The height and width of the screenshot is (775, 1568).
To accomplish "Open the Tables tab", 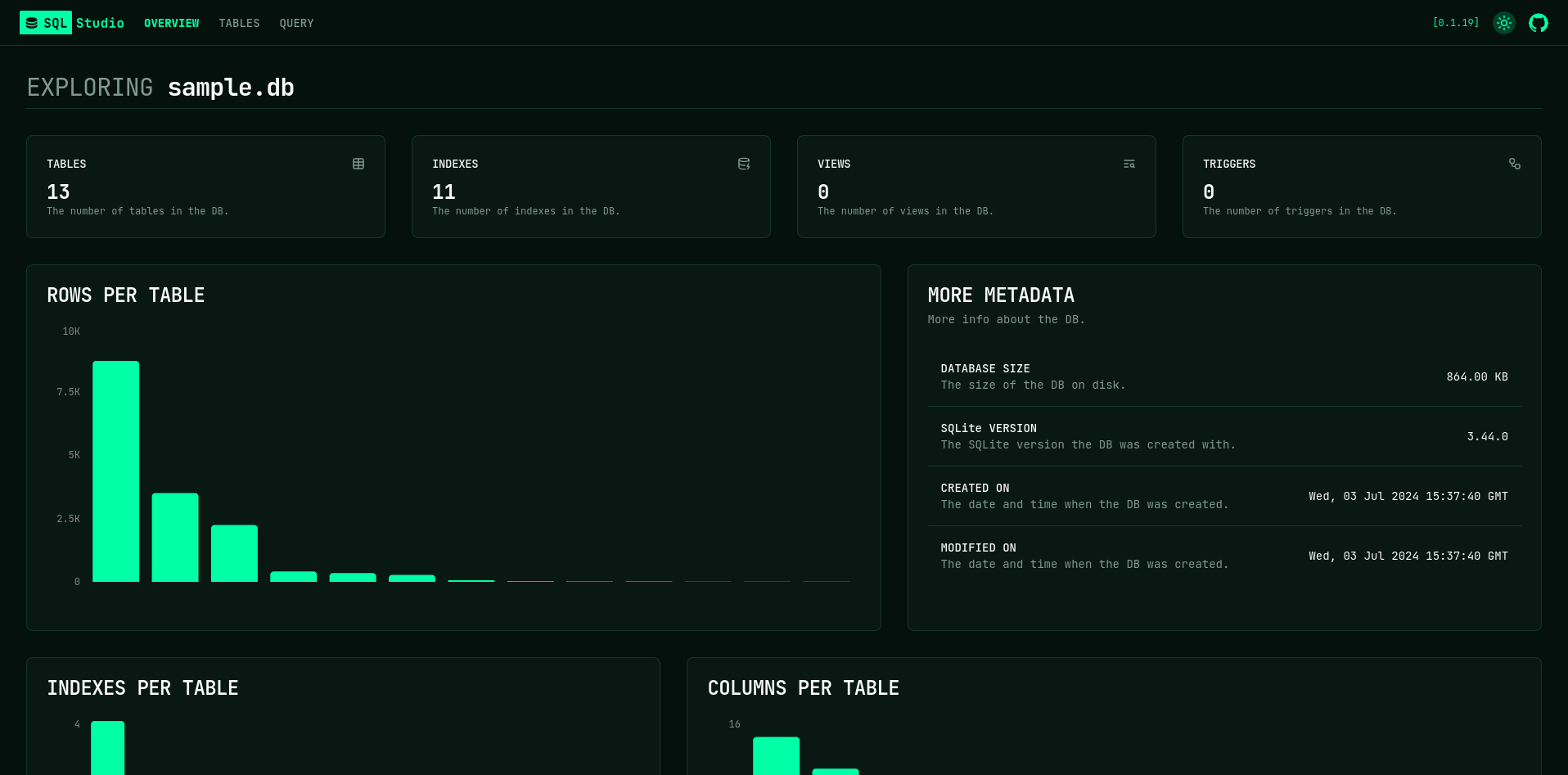I will [x=239, y=23].
